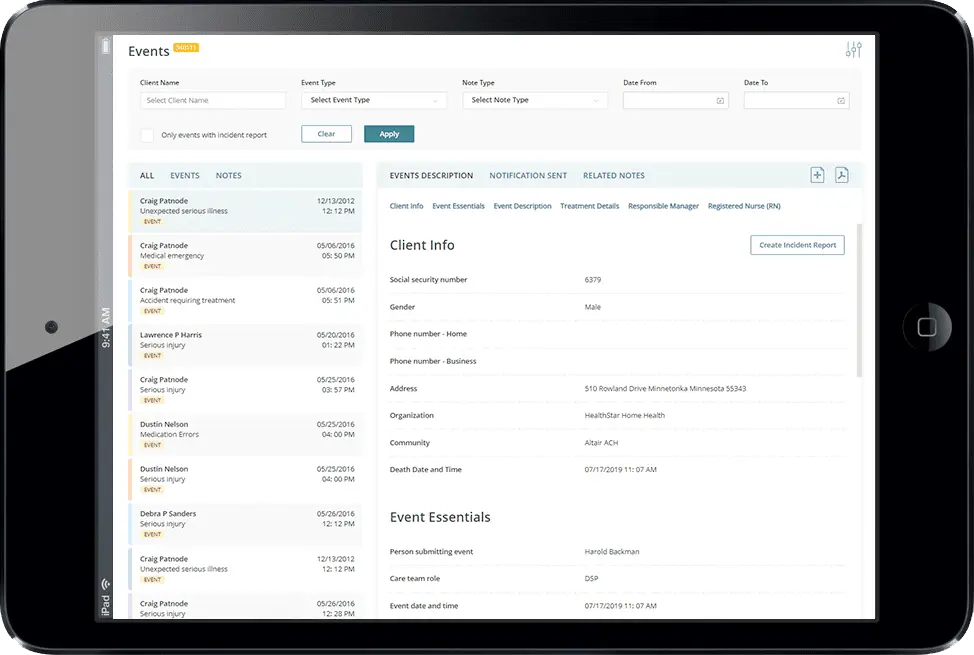Select Craig Patnode Accident requiring treatment event

(245, 300)
